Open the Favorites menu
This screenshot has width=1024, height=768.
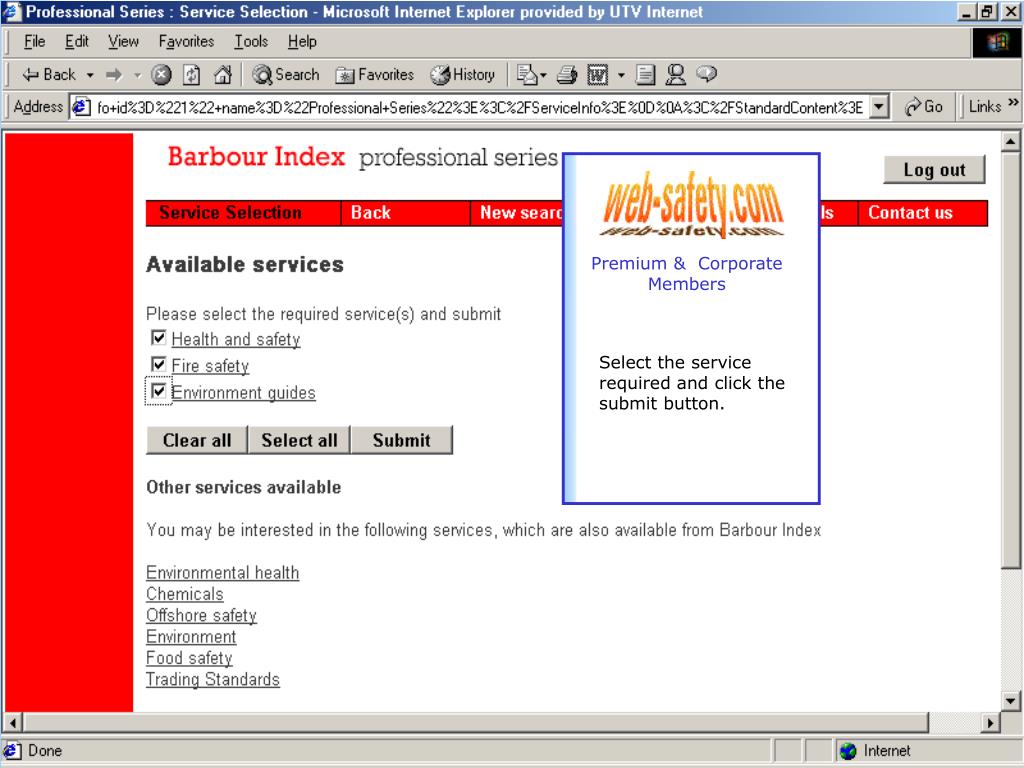(186, 42)
